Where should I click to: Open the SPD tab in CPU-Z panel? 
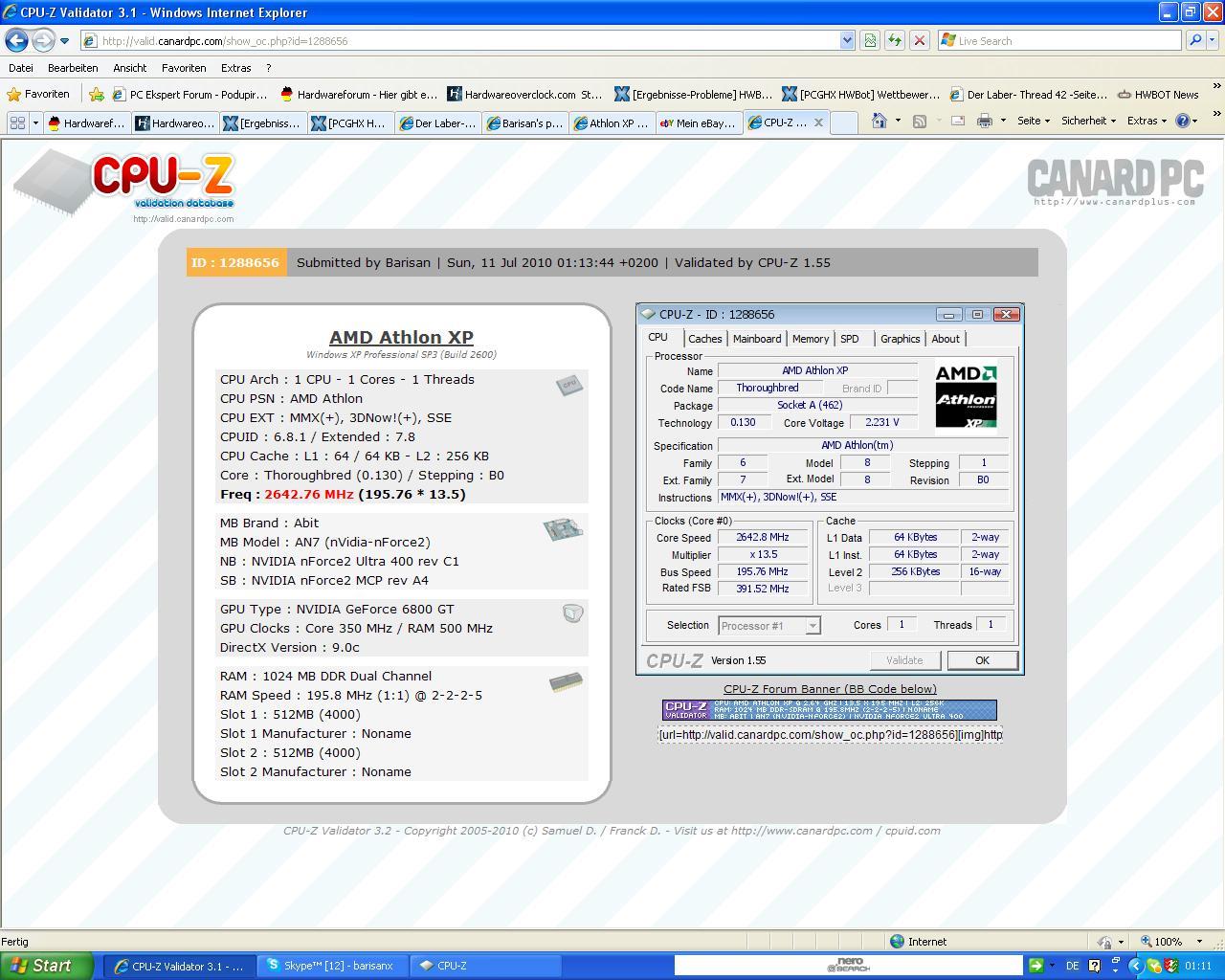[x=850, y=339]
